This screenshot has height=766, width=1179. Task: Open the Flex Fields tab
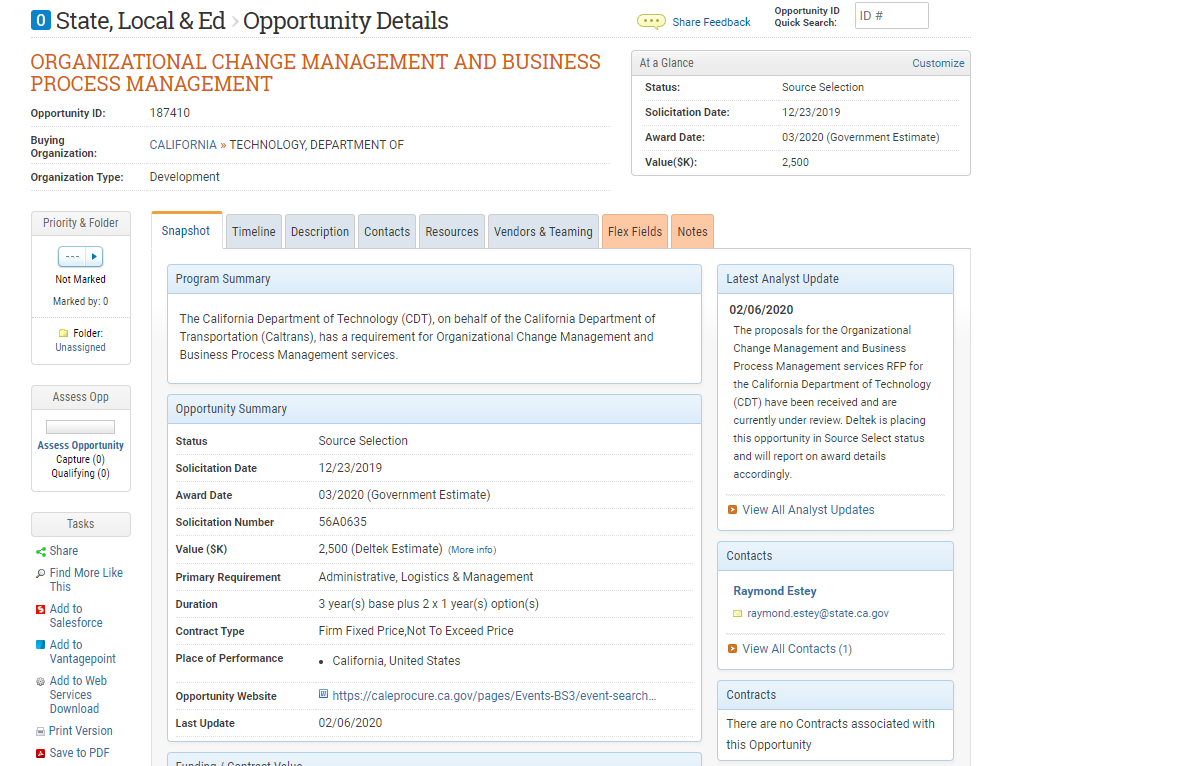coord(635,231)
